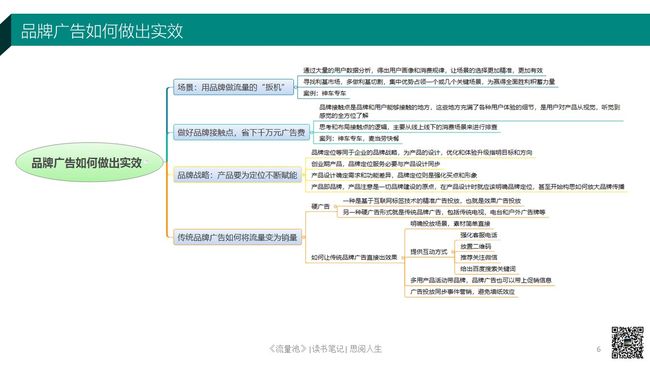The width and height of the screenshot is (650, 366).
Task: Click the leaf 强化客服电话
Action: [478, 235]
